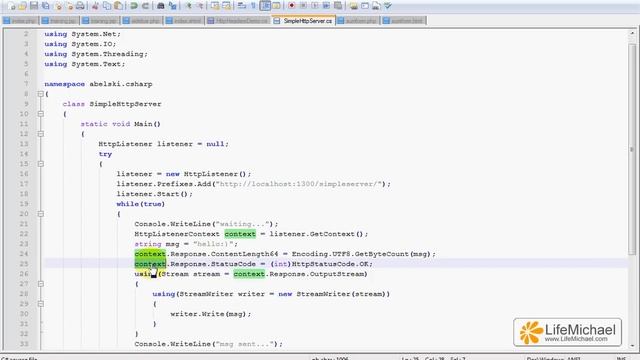
Task: Click 'Encoding.UTF8.GetByteCount(msg)' text
Action: (x=361, y=254)
